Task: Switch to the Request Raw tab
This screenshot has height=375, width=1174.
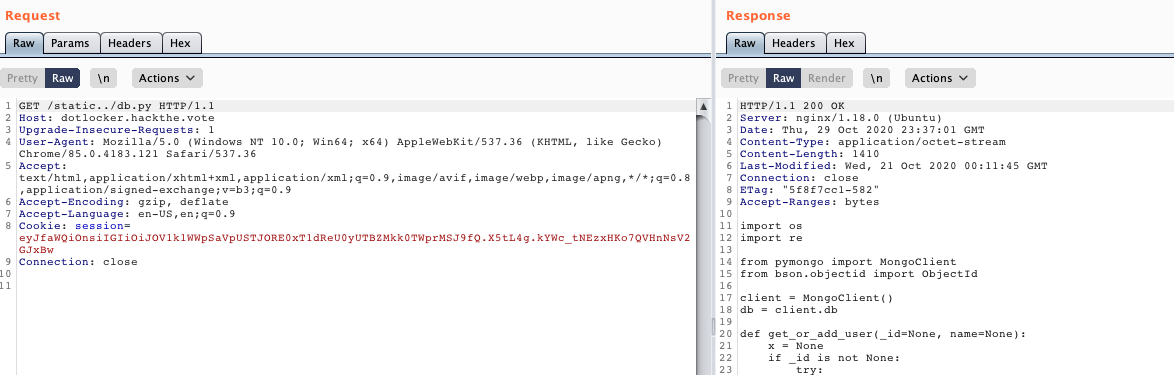Action: tap(24, 43)
